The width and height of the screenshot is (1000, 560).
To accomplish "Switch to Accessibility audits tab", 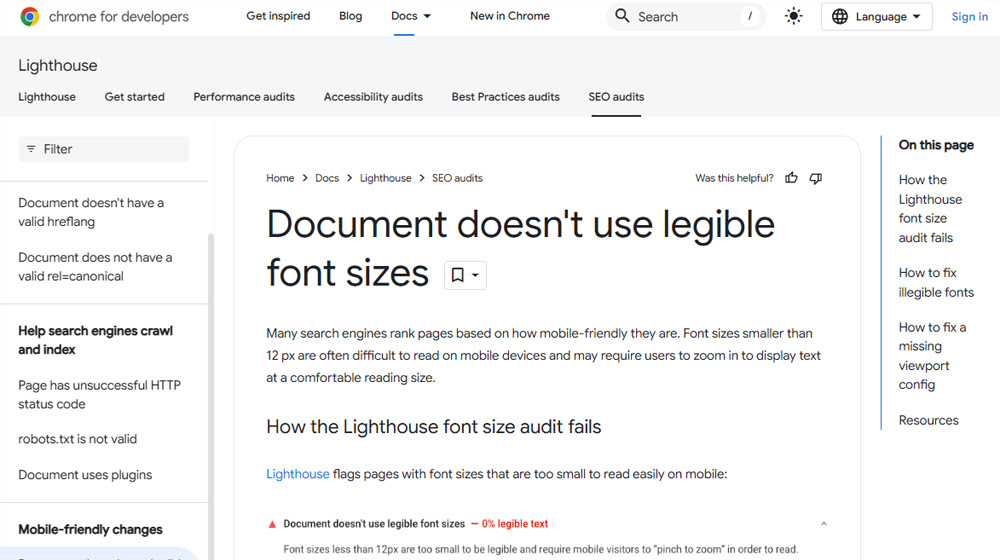I will click(x=373, y=97).
